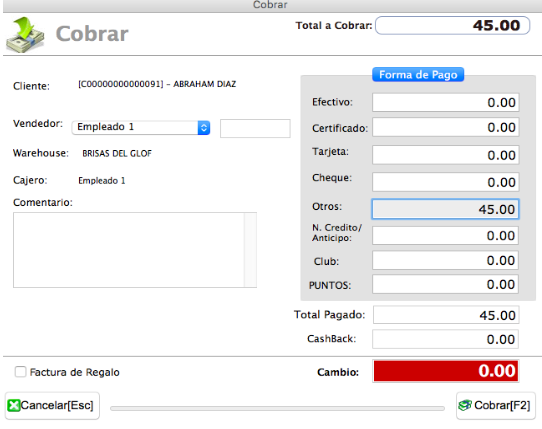542x429 pixels.
Task: Click the Forma de Pago tab
Action: click(418, 75)
